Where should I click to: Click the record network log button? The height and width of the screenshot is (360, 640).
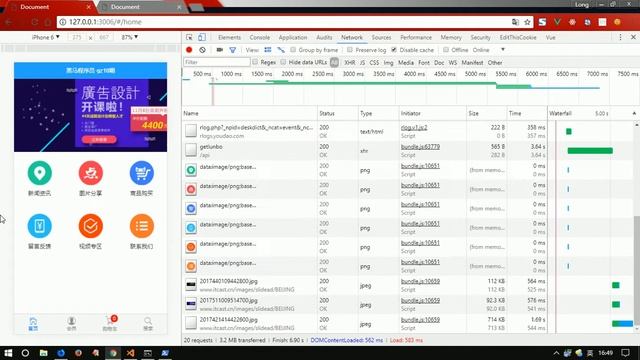tap(189, 50)
